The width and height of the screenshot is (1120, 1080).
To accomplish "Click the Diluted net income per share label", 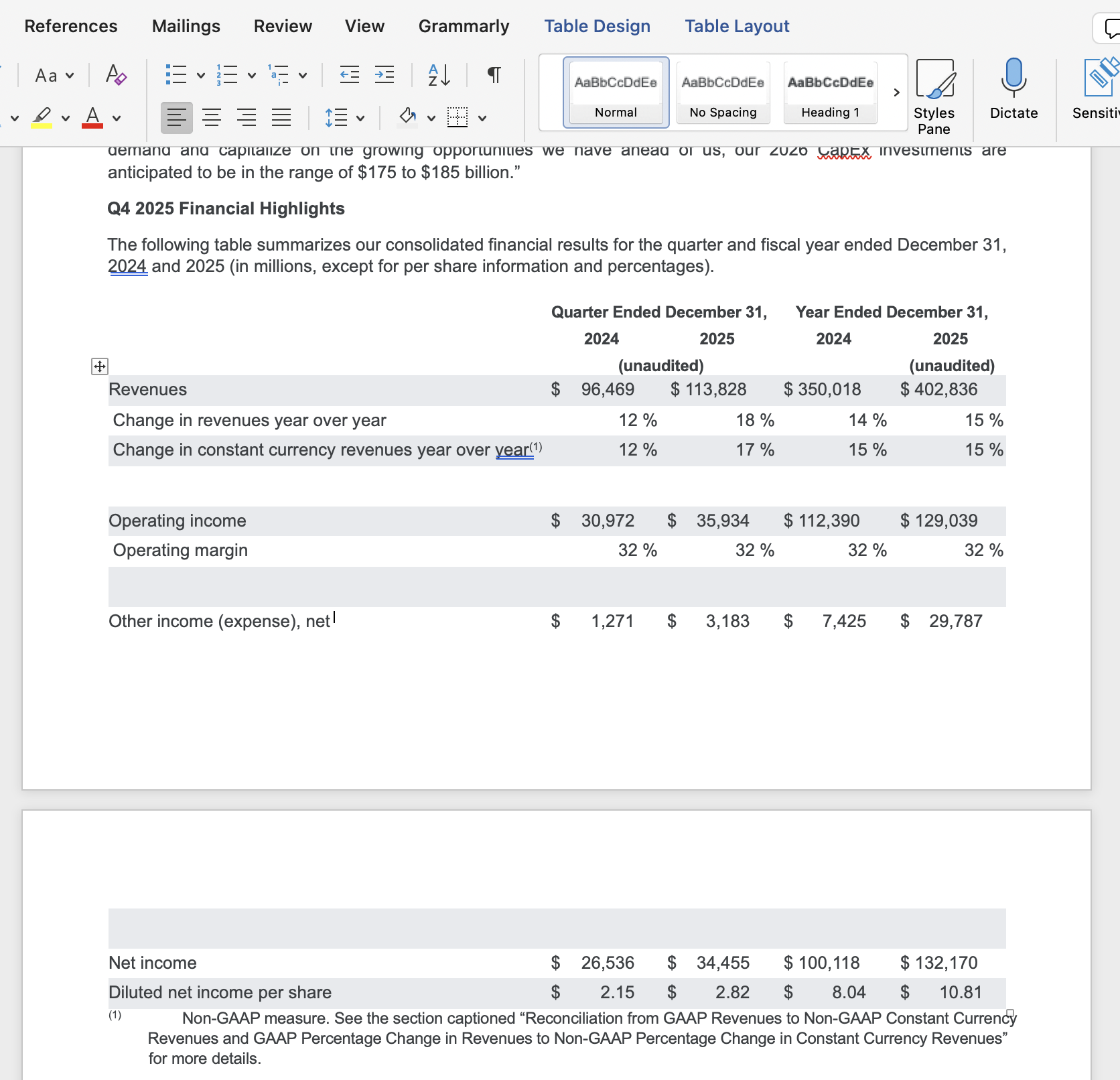I will point(220,992).
